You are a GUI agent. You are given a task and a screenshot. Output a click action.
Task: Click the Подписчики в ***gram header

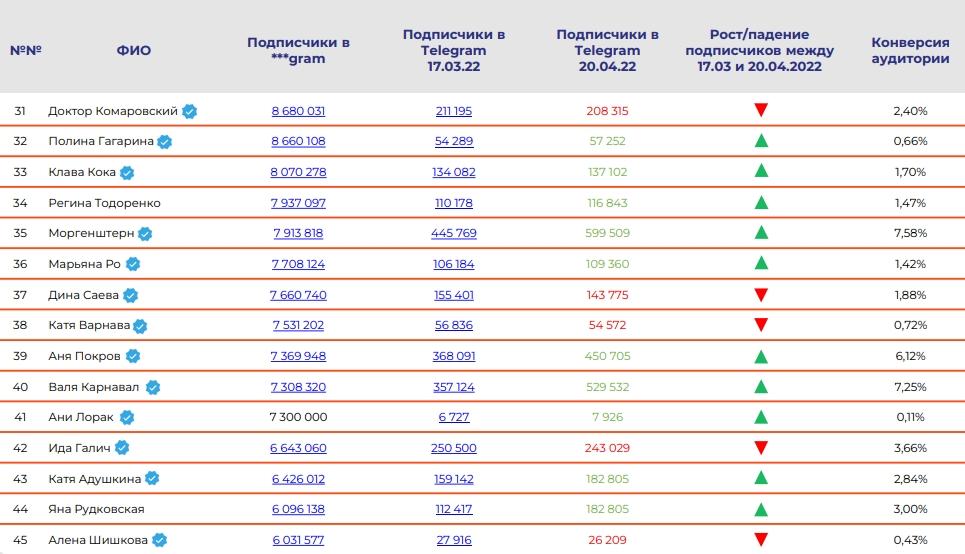(x=298, y=50)
